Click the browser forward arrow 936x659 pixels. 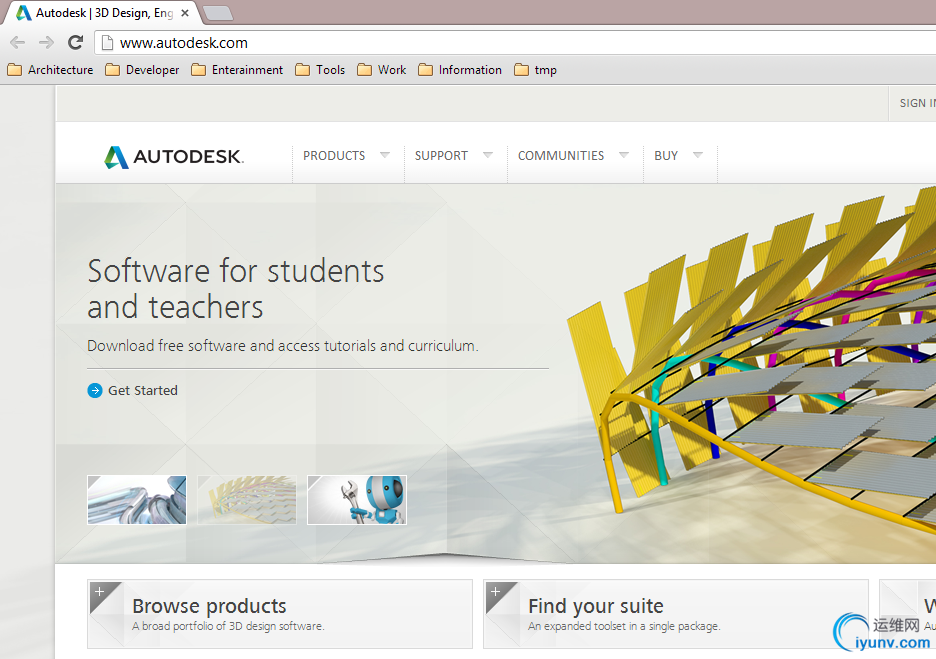click(x=46, y=42)
